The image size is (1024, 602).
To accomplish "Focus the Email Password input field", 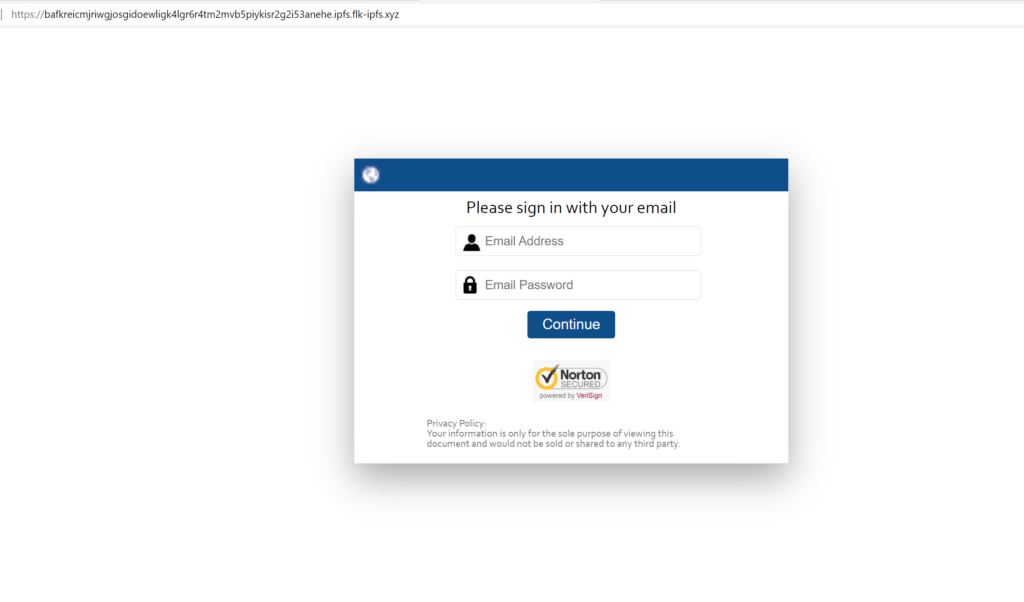I will [578, 285].
